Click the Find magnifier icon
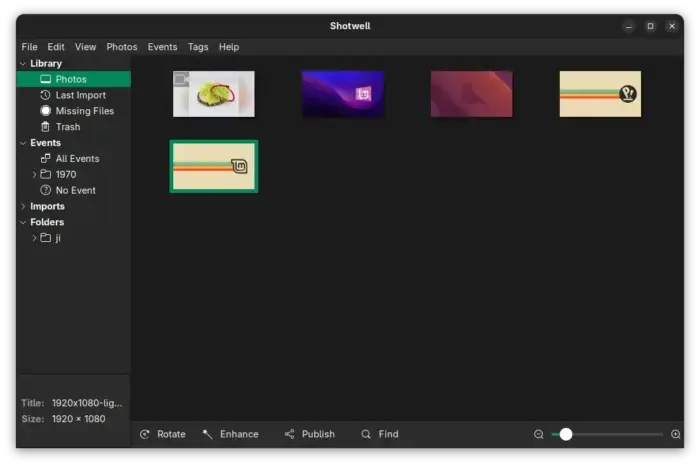This screenshot has height=466, width=700. click(366, 434)
